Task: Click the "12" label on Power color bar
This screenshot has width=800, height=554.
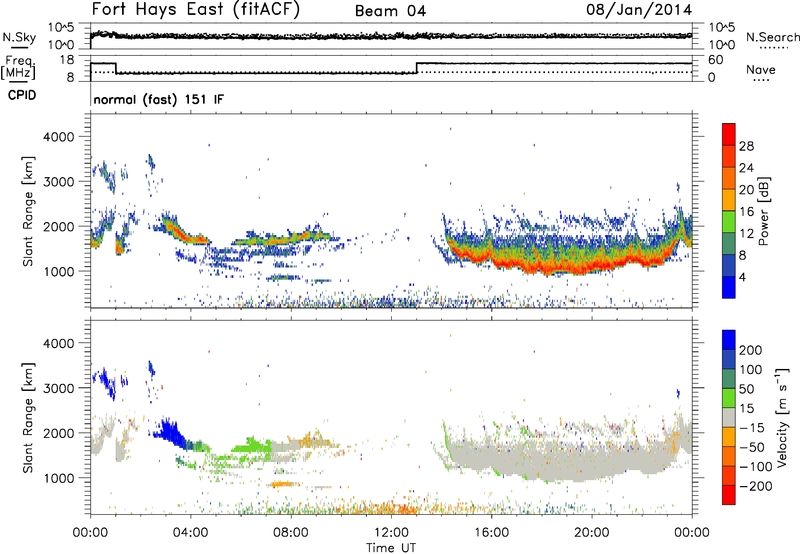Action: (746, 234)
